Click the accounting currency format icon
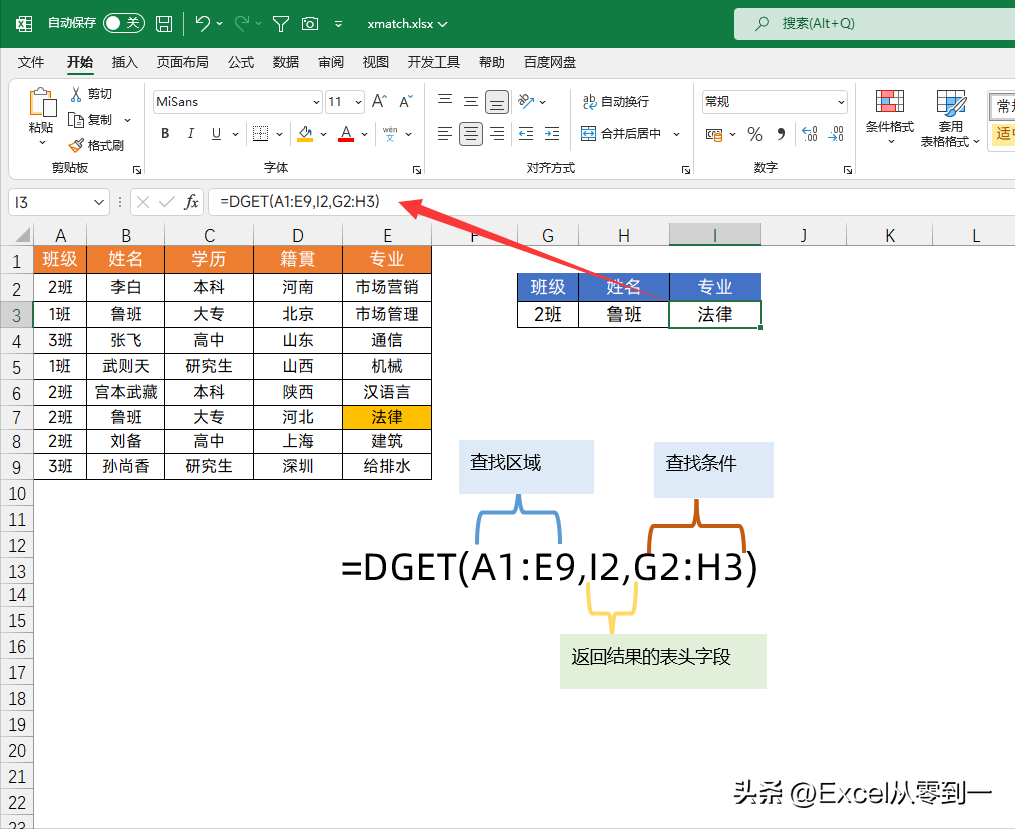The image size is (1015, 829). (714, 135)
